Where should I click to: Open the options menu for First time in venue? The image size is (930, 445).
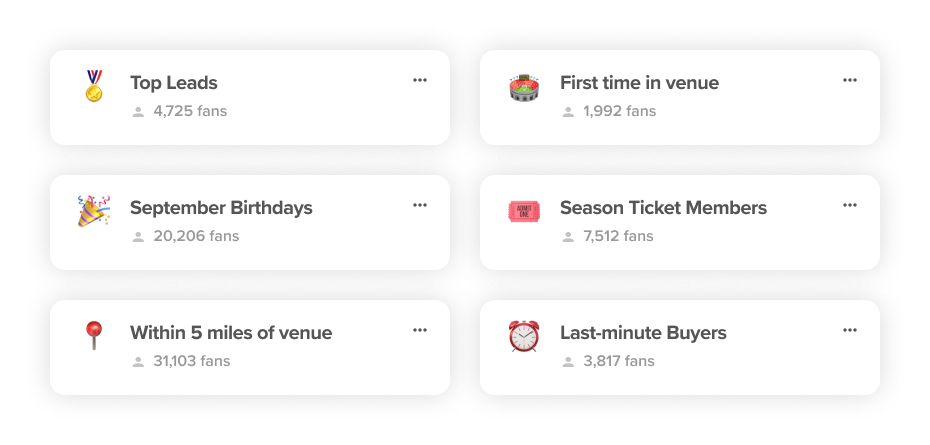(x=850, y=80)
